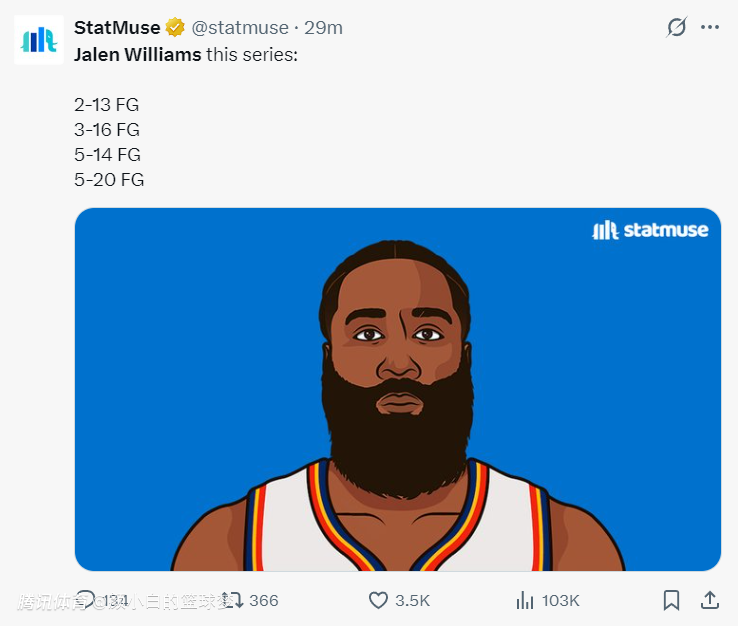Click the 29m post timestamp

click(325, 28)
